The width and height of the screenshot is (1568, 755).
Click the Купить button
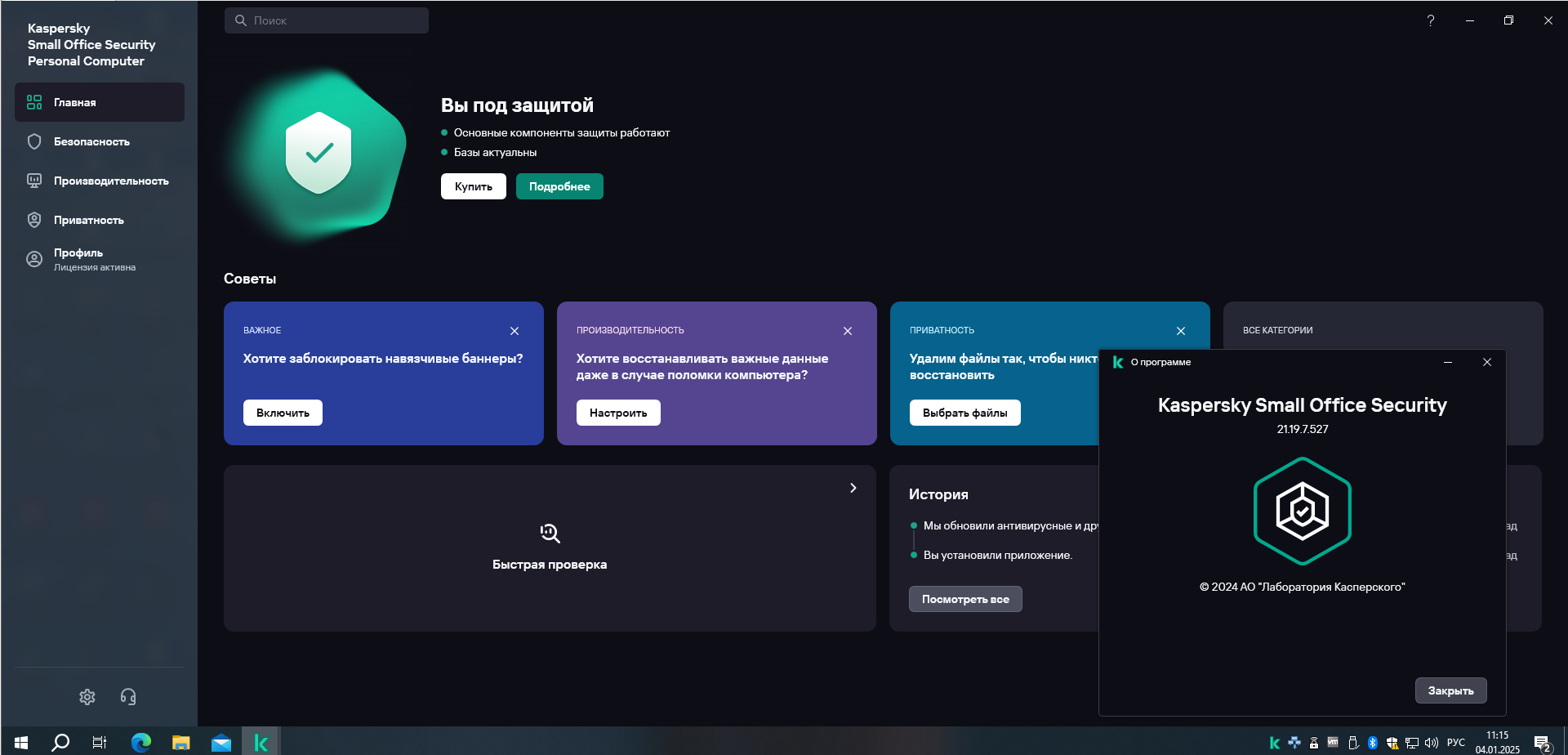(474, 186)
